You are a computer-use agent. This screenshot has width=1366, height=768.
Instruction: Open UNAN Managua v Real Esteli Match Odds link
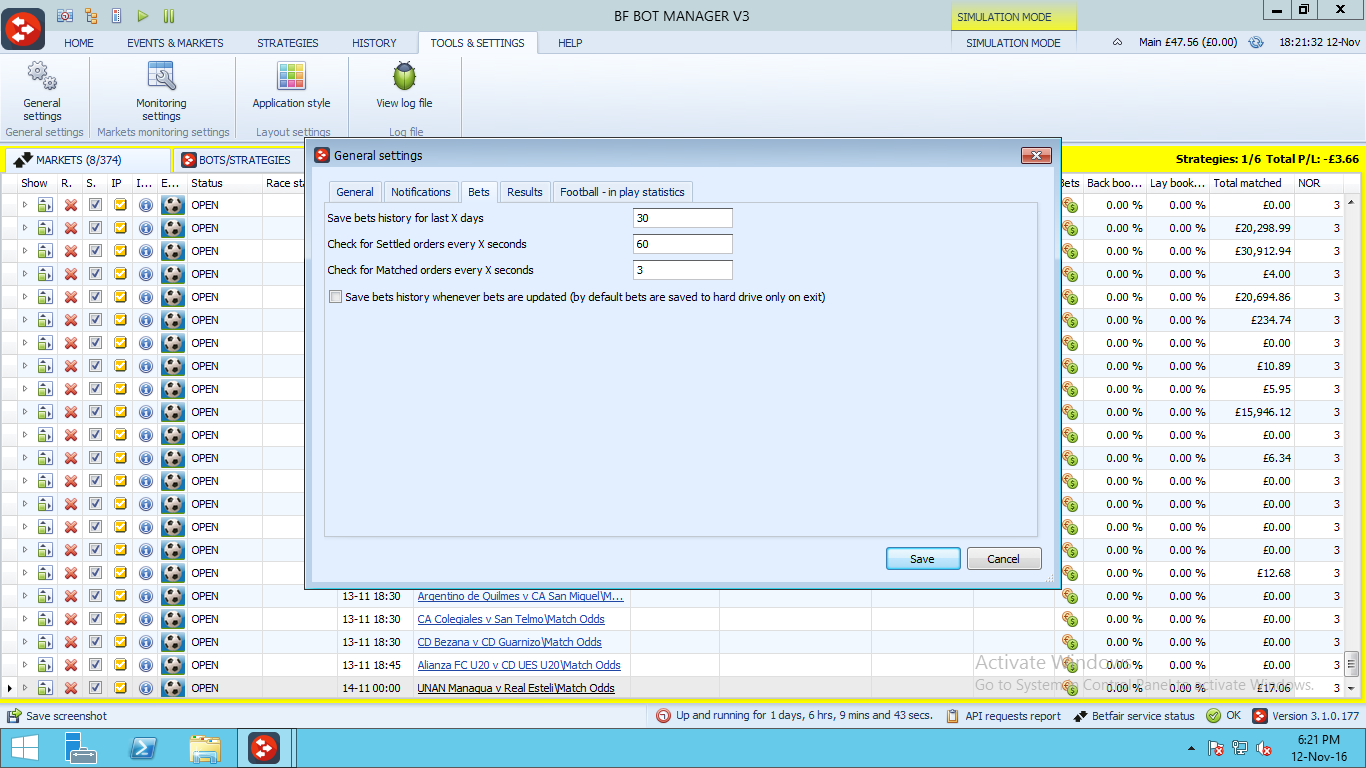[x=516, y=688]
